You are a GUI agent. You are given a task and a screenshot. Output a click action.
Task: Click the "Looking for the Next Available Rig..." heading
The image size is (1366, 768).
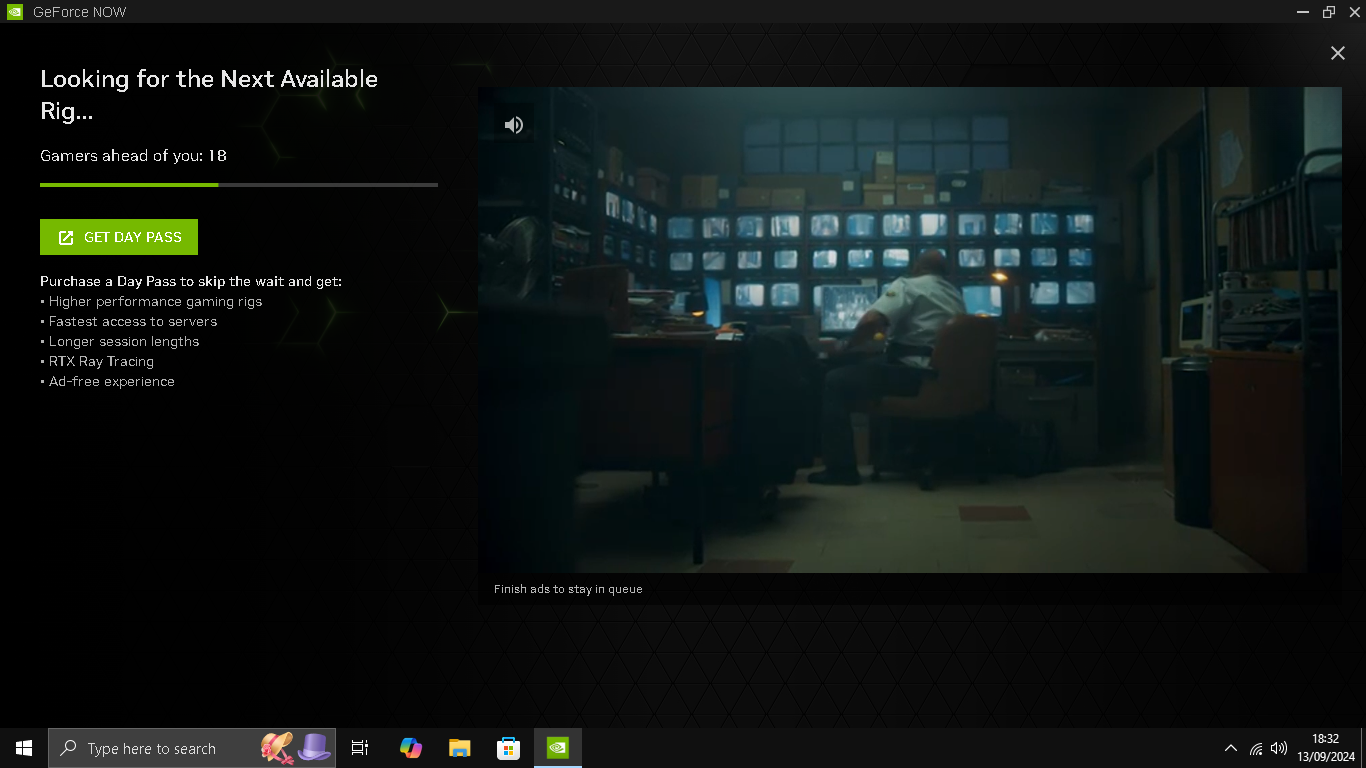click(209, 95)
